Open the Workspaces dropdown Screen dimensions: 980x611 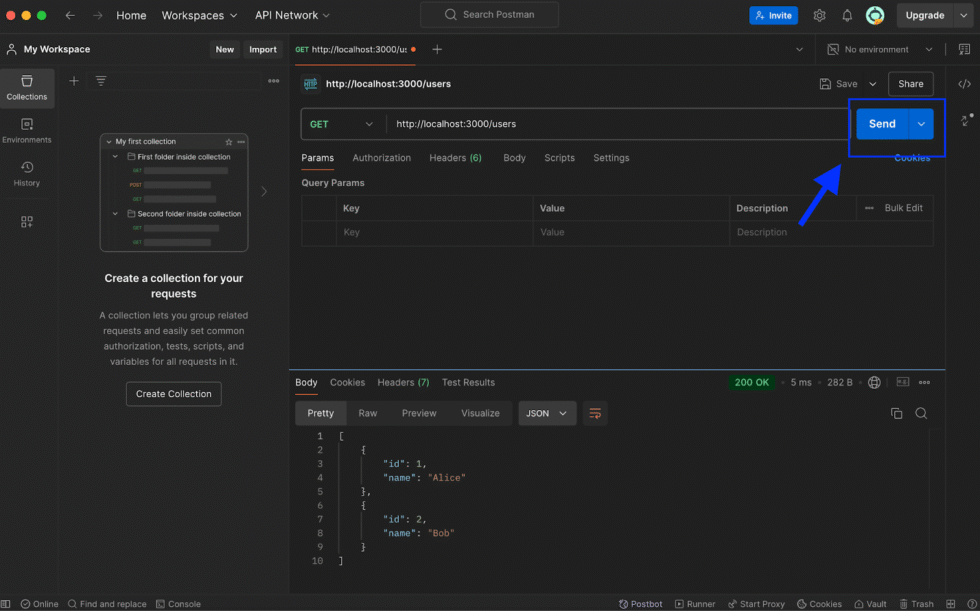pyautogui.click(x=199, y=15)
